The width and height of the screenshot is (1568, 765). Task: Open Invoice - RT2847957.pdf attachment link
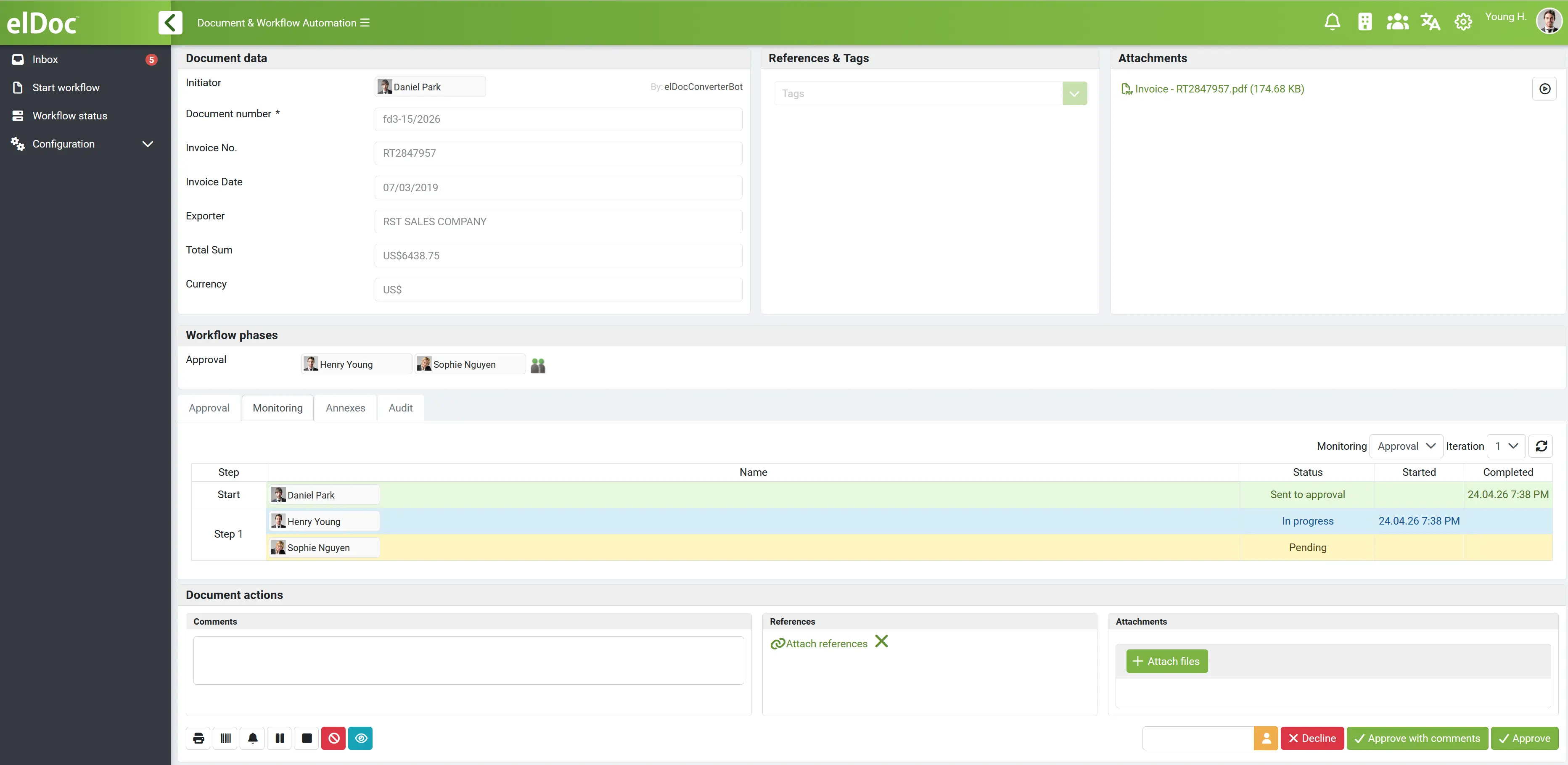coord(1219,89)
